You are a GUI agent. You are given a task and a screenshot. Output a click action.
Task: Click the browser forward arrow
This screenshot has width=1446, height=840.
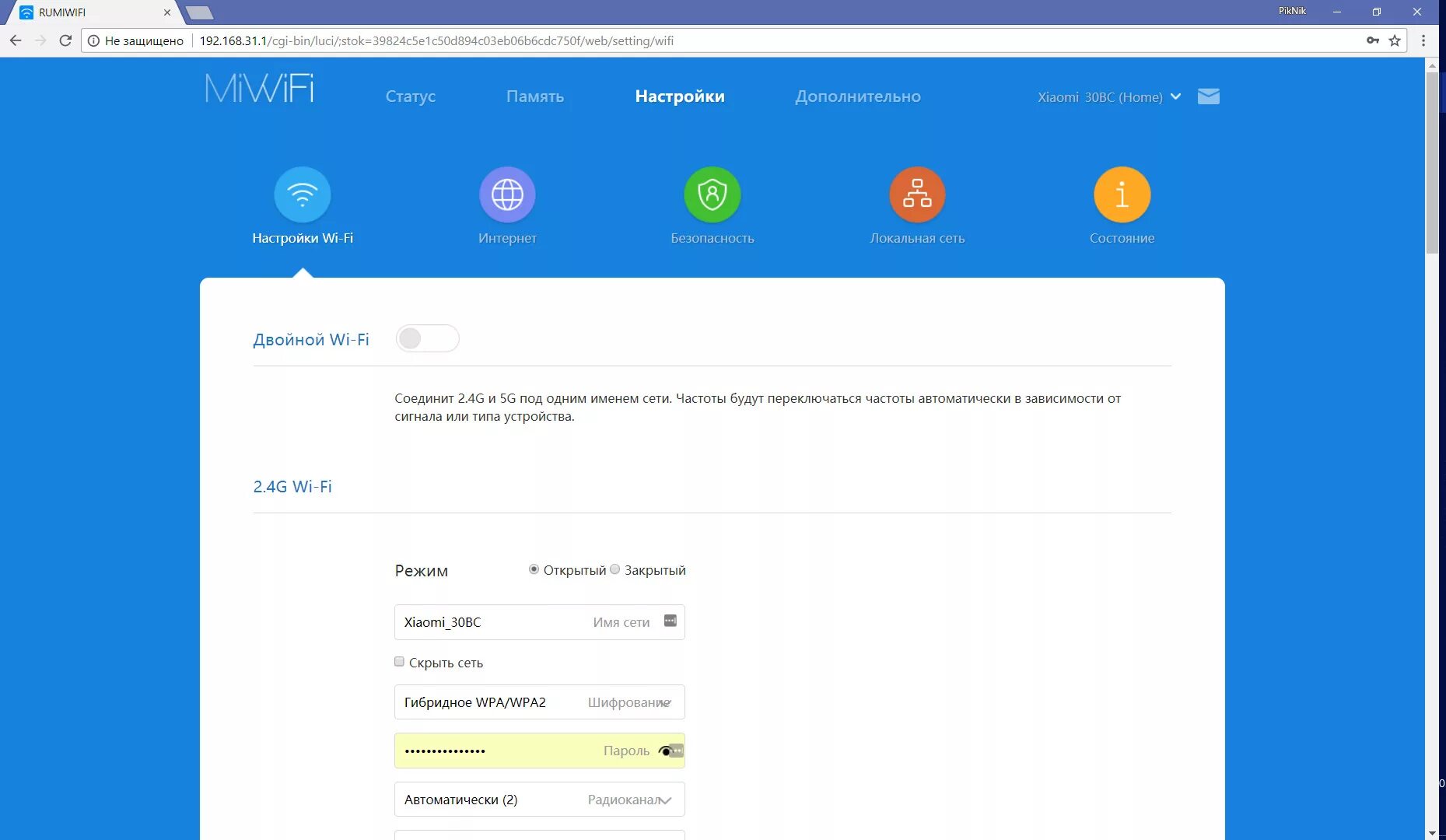40,40
